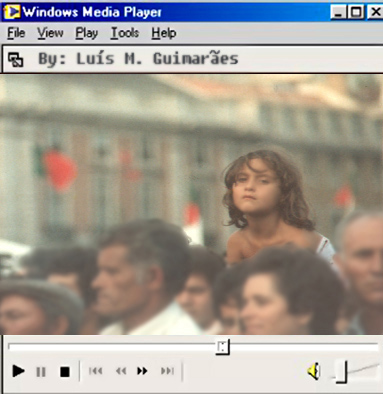
Task: Click the Windows Media Player title bar icon
Action: click(11, 12)
